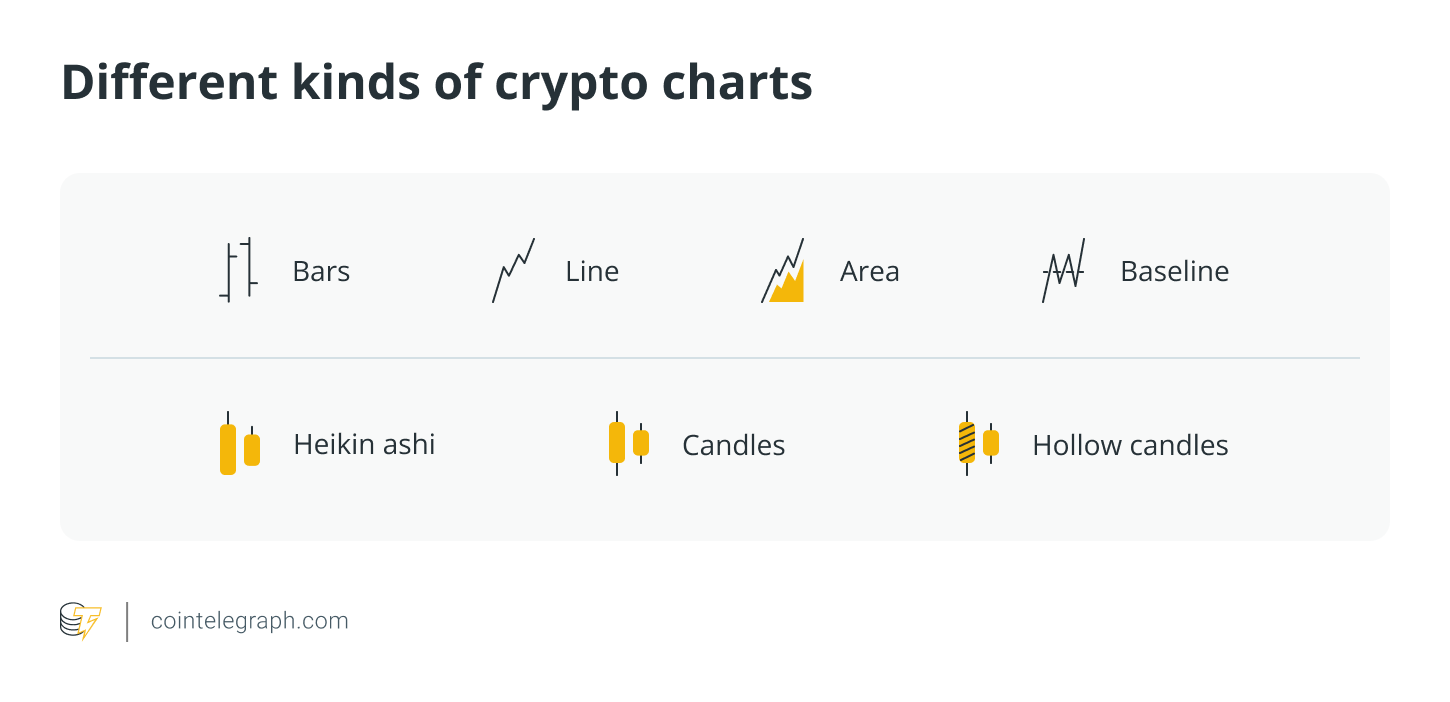Select the Bars chart icon

pyautogui.click(x=238, y=270)
